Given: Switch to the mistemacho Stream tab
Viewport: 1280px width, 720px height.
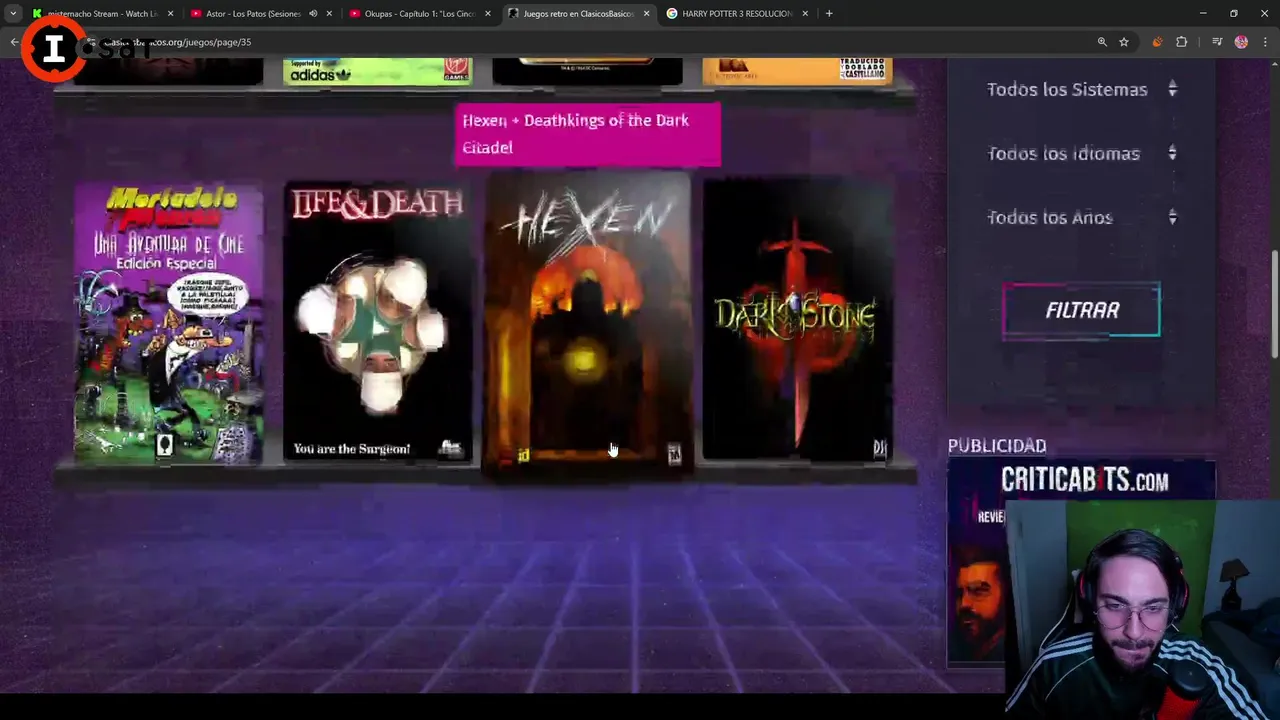Looking at the screenshot, I should point(100,14).
